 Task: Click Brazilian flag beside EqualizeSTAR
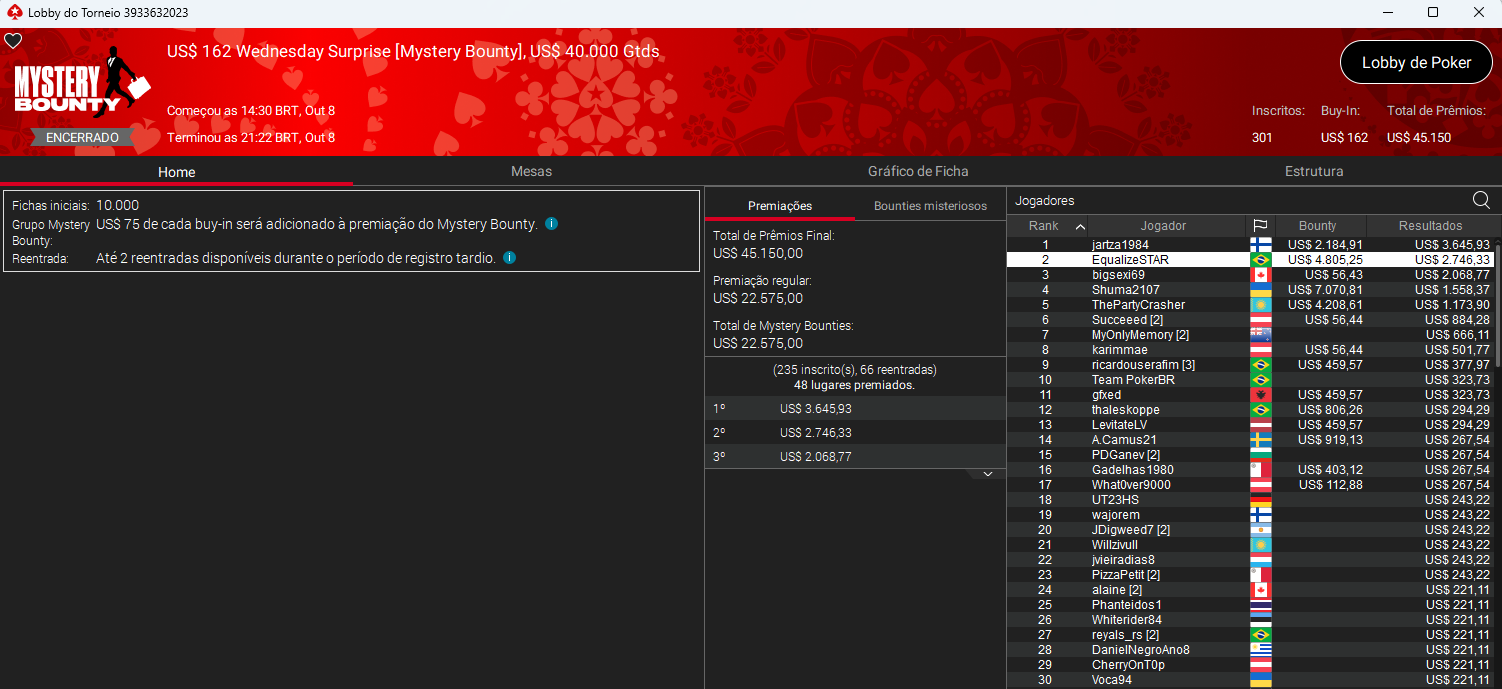[x=1260, y=260]
